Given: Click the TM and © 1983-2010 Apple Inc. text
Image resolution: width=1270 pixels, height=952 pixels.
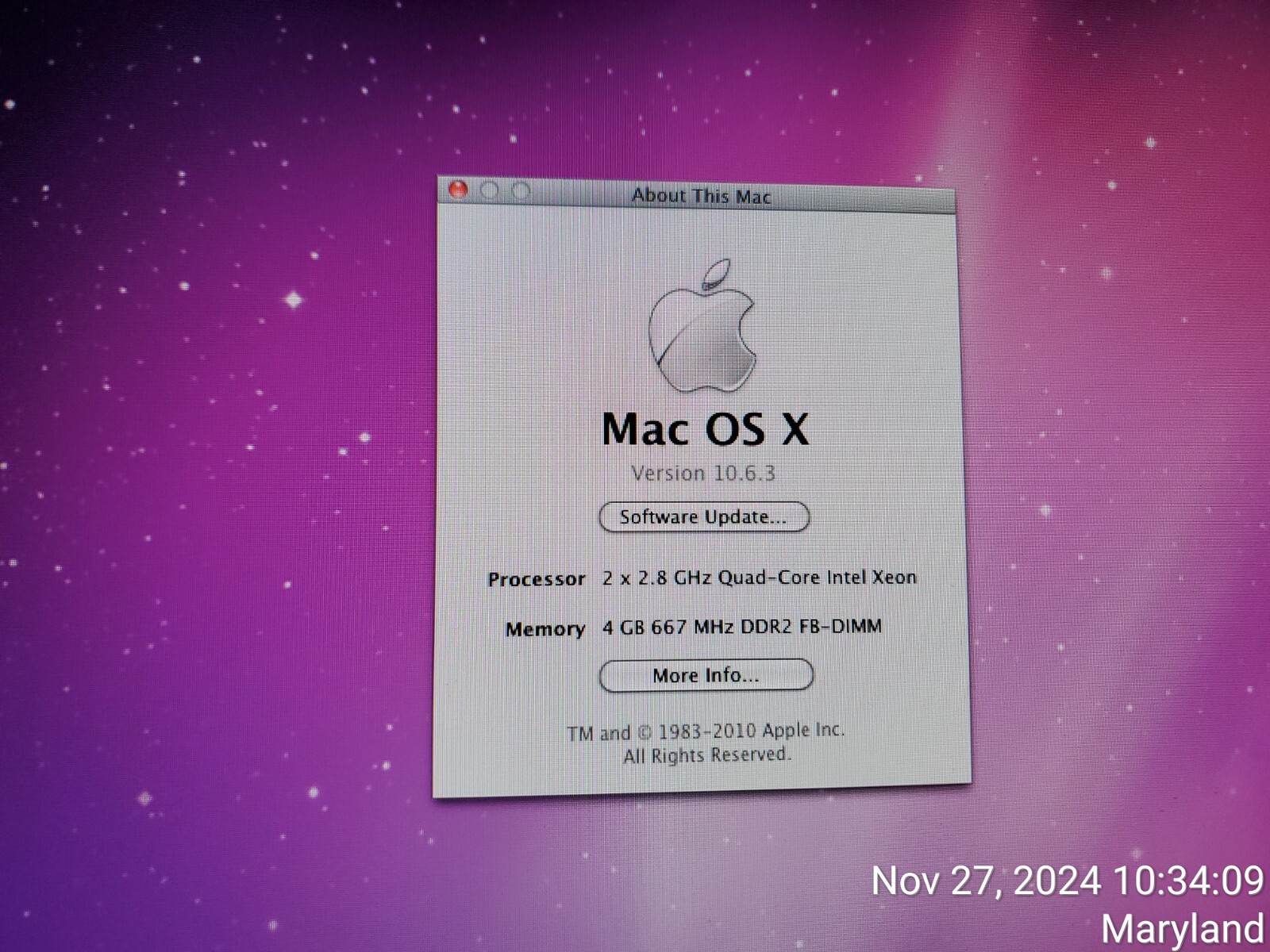Looking at the screenshot, I should coord(706,731).
